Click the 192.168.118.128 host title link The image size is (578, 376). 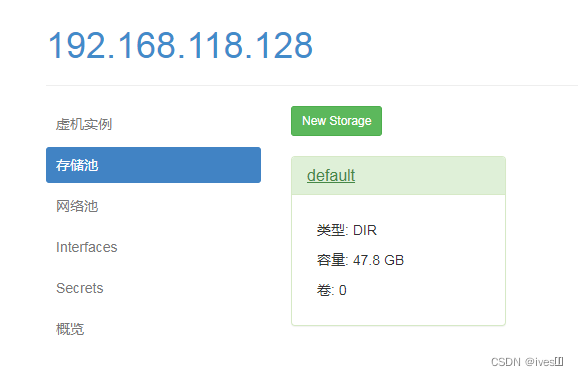180,45
